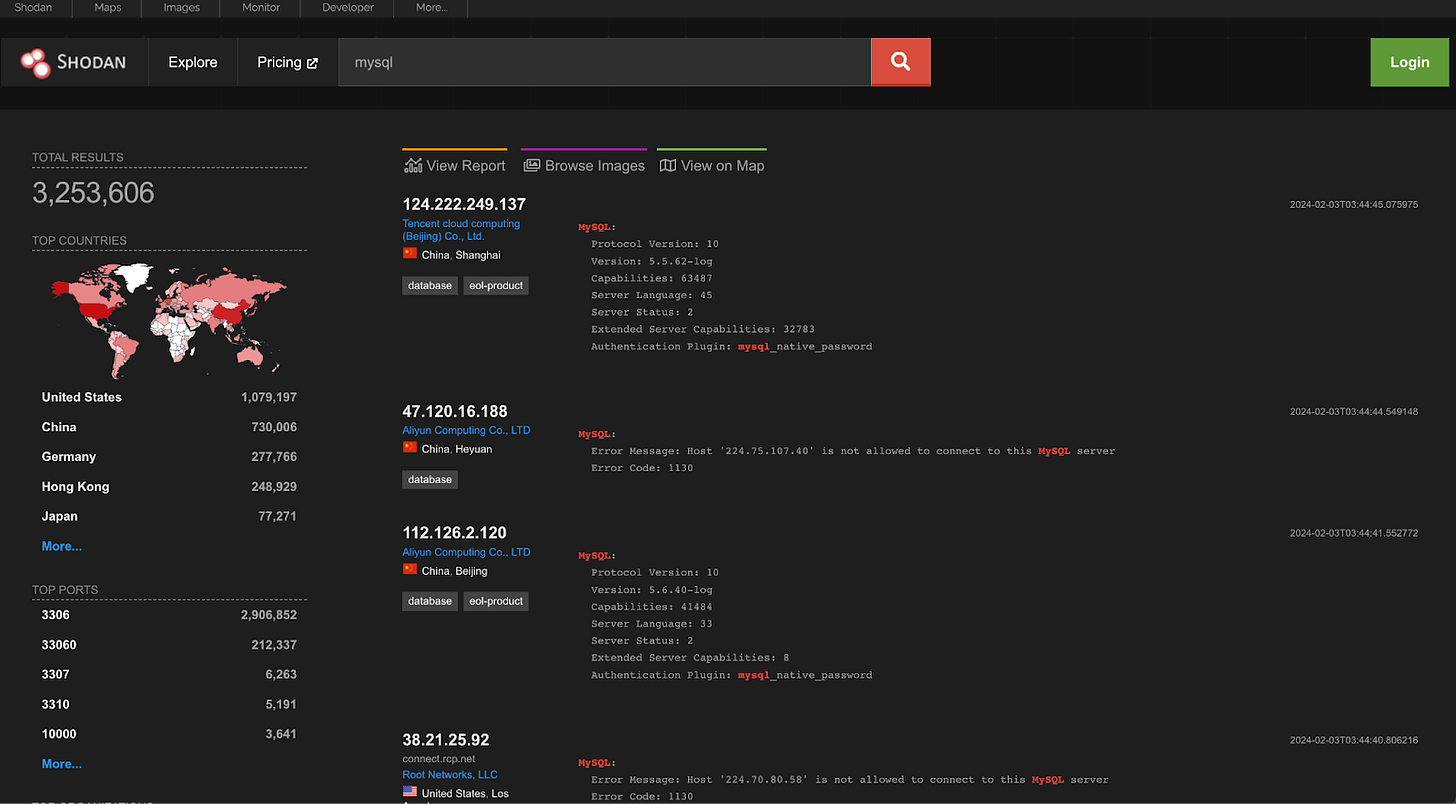
Task: Click the View Report chart icon
Action: click(413, 165)
